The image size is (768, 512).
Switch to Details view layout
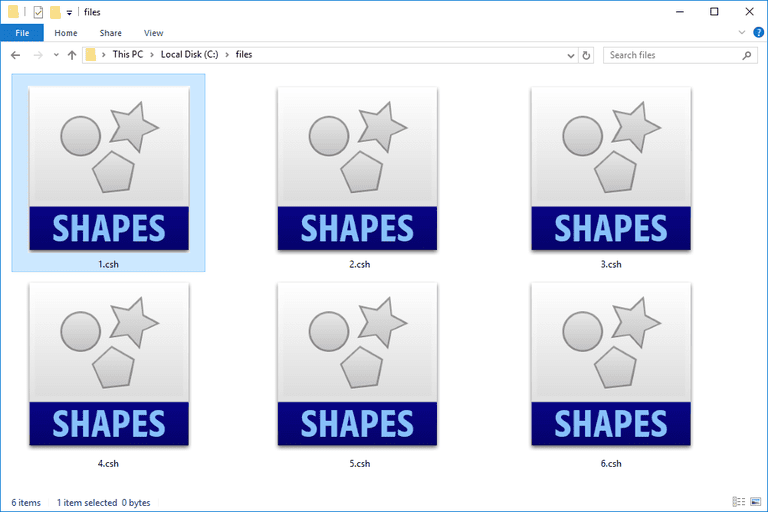(739, 502)
